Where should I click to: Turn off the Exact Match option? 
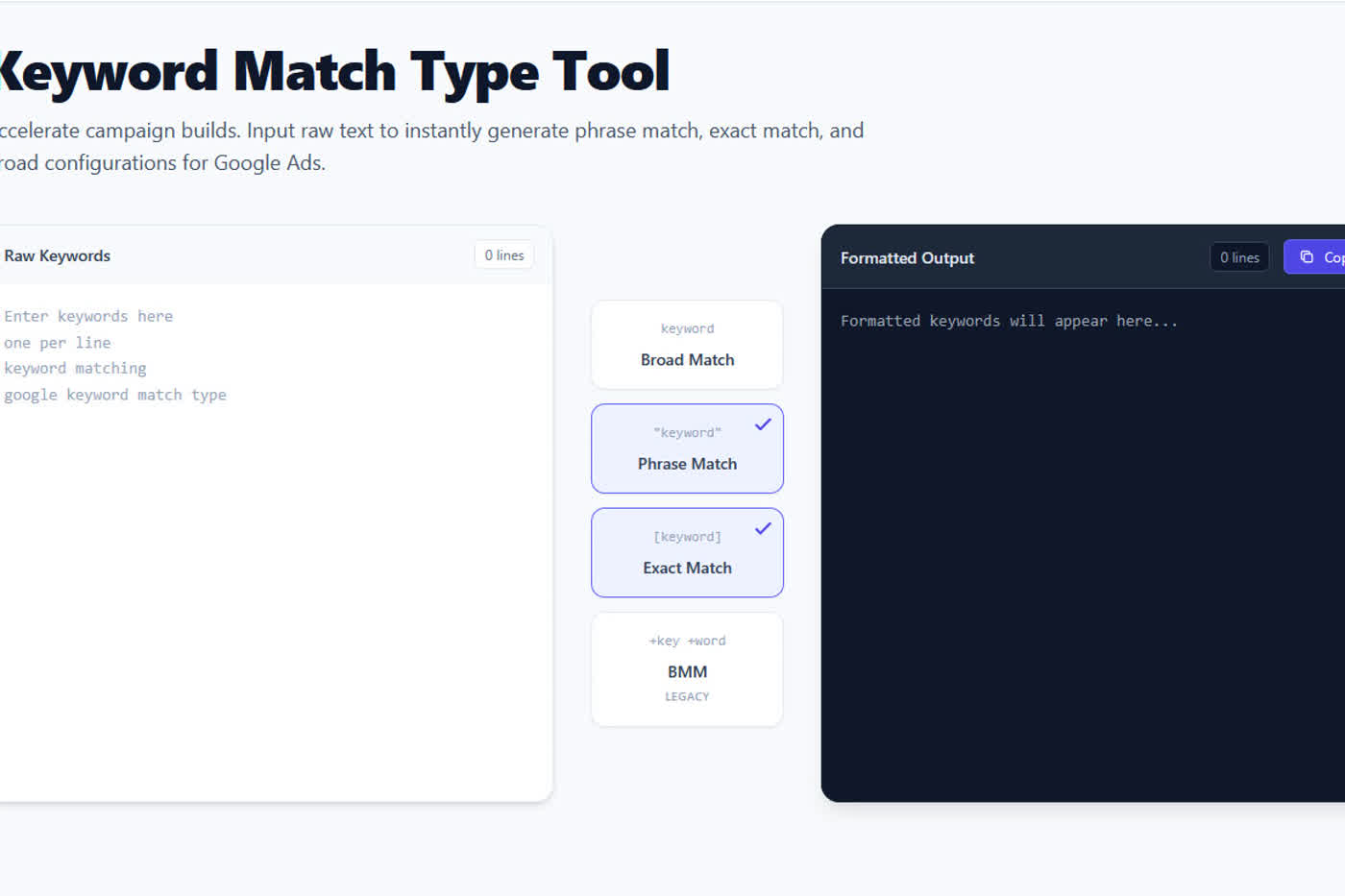point(687,553)
